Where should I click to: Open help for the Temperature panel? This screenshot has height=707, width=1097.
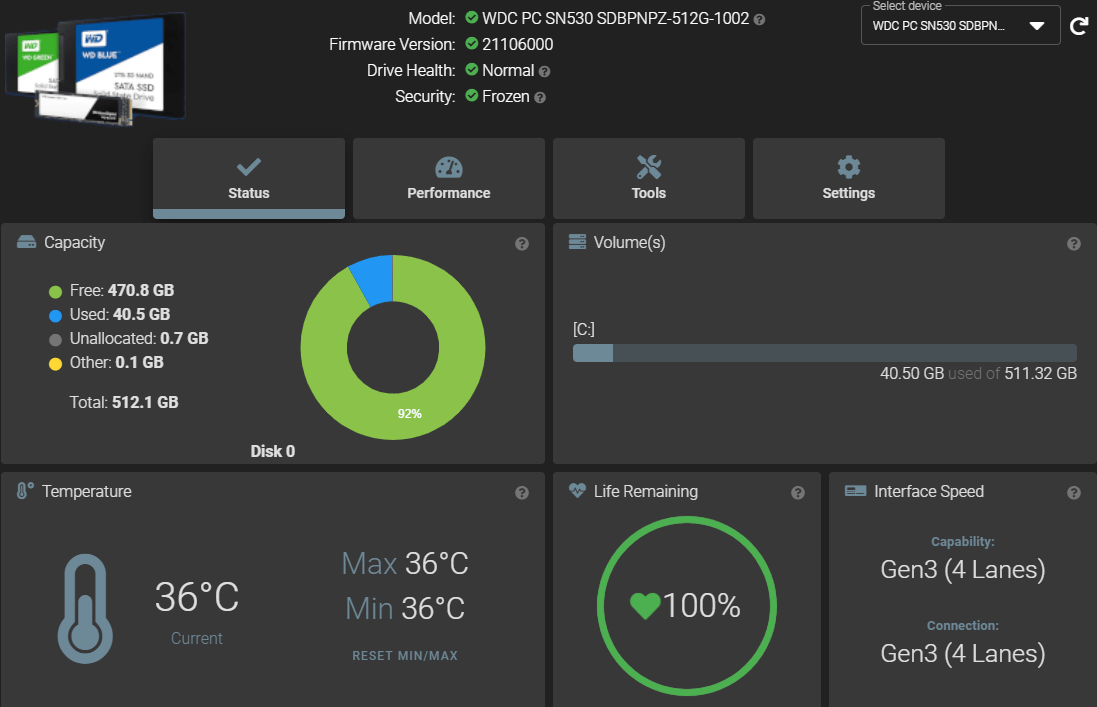pos(522,492)
